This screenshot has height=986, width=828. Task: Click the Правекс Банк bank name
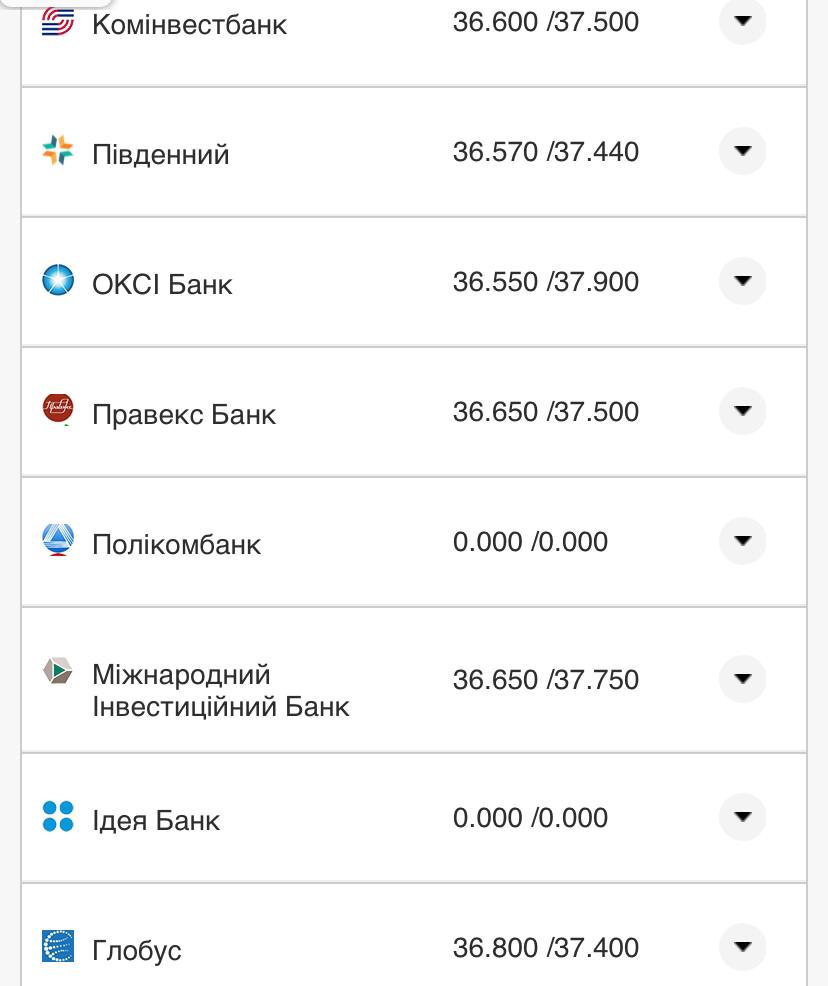[183, 413]
